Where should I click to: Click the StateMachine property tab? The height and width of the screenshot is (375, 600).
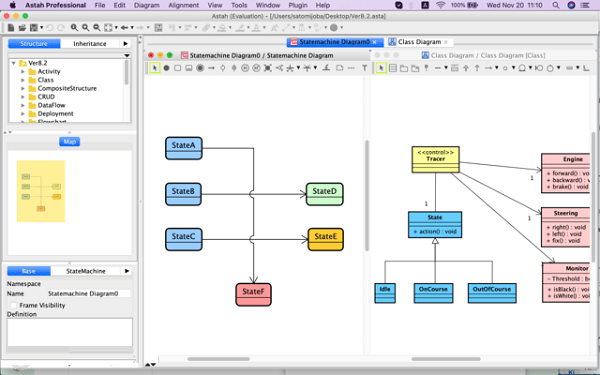86,271
